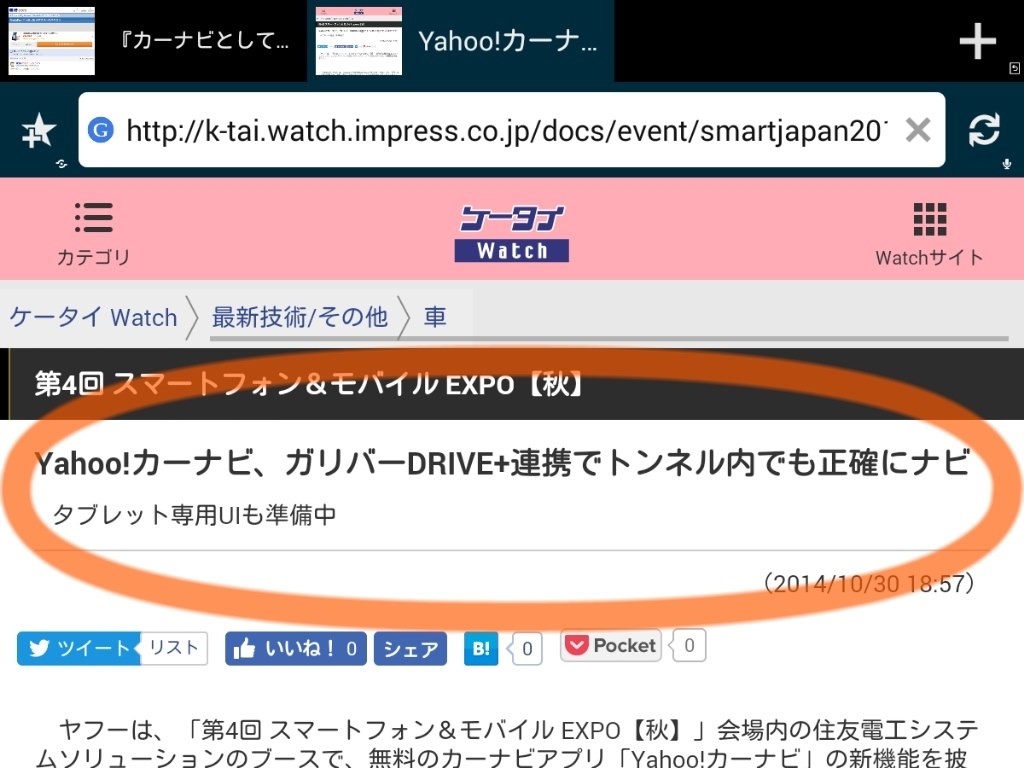Open the Watchサイト grid icon
1024x768 pixels.
pyautogui.click(x=929, y=233)
